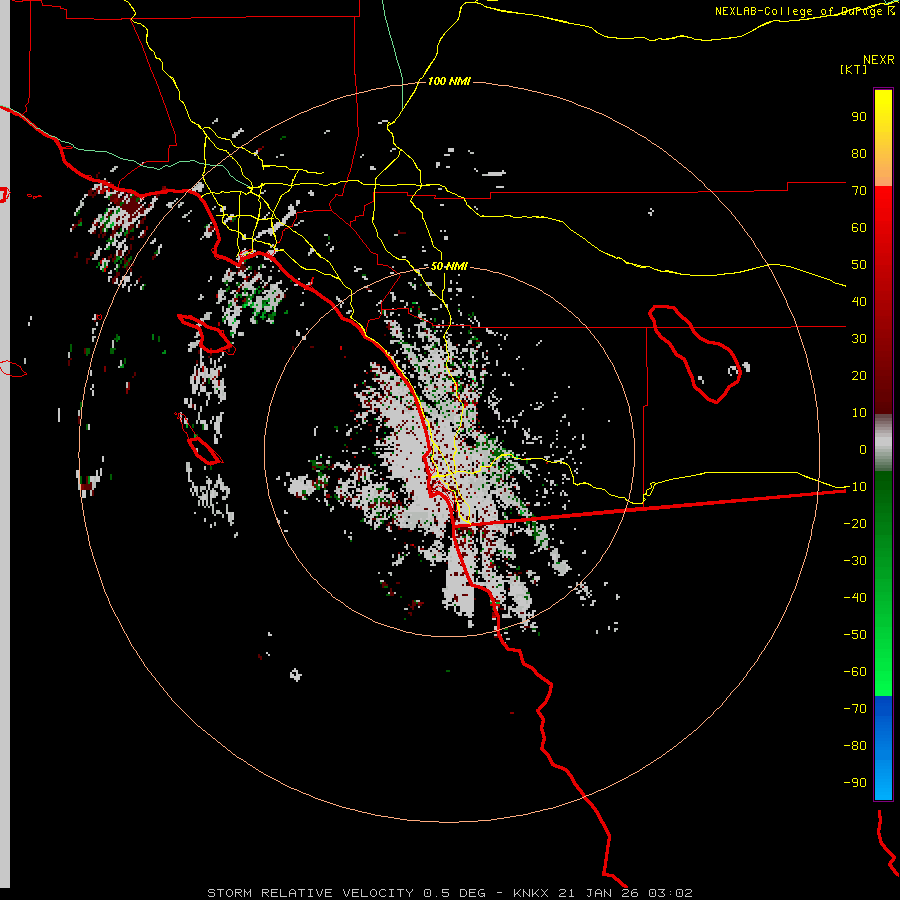Click the -30 knot scale value

pyautogui.click(x=855, y=561)
